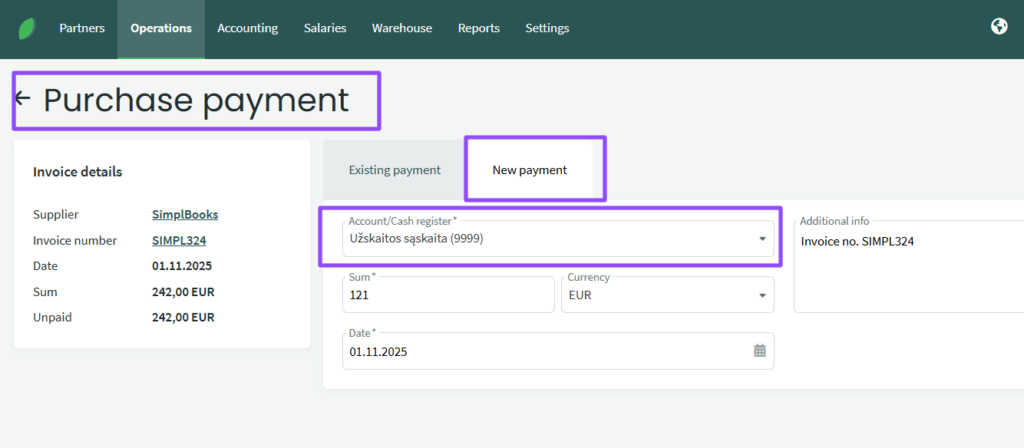Open the calendar icon in Date field
The height and width of the screenshot is (448, 1024).
tap(759, 351)
